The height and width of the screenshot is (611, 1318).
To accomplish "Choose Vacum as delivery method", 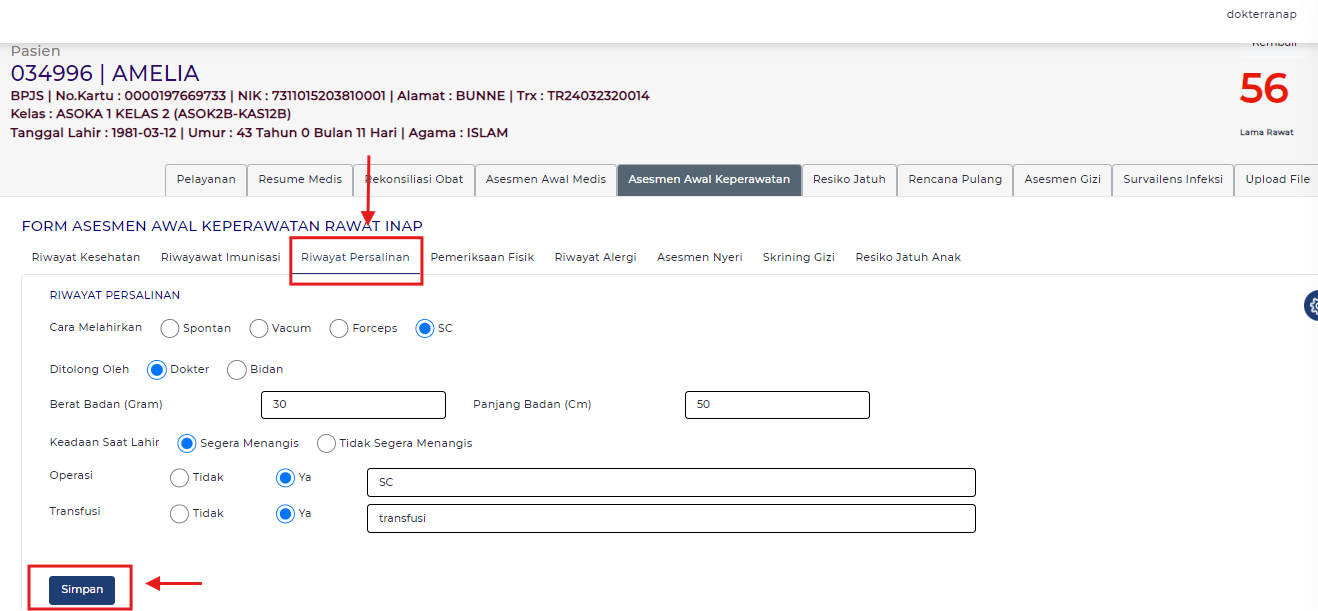I will tap(259, 328).
